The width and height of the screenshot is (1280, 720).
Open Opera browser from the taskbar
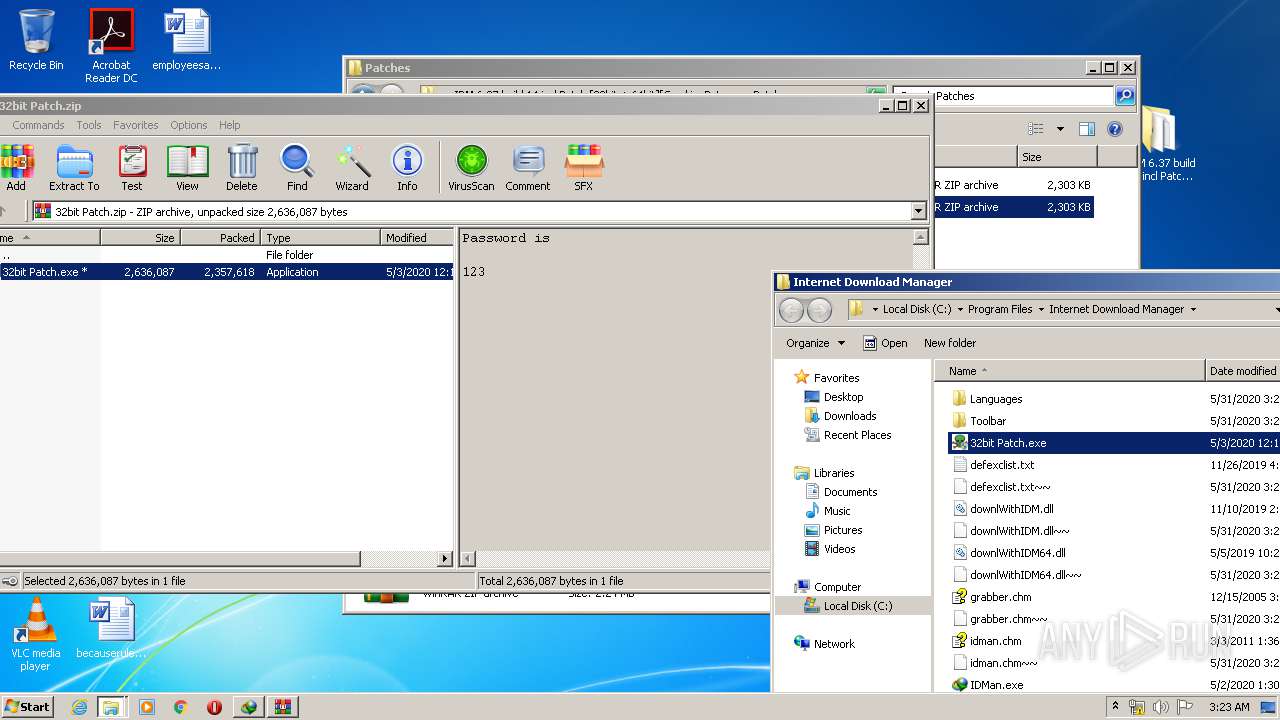click(214, 707)
